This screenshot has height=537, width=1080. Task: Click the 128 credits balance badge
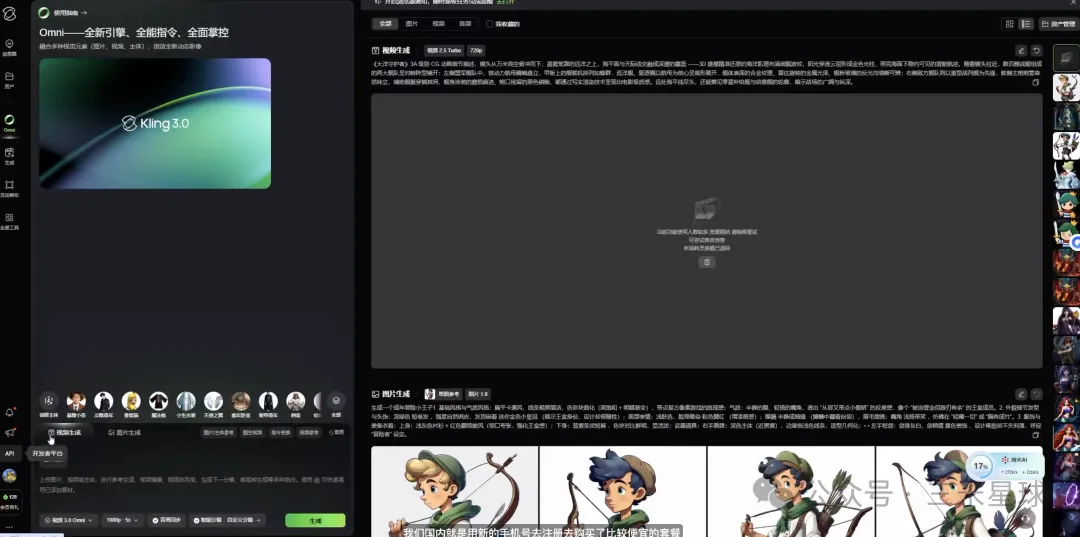(x=10, y=496)
